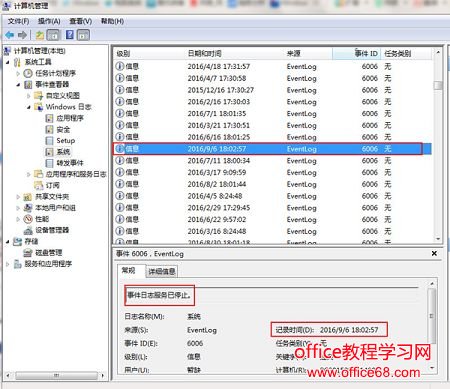
Task: Select 系统工具 in the tree
Action: 38,62
